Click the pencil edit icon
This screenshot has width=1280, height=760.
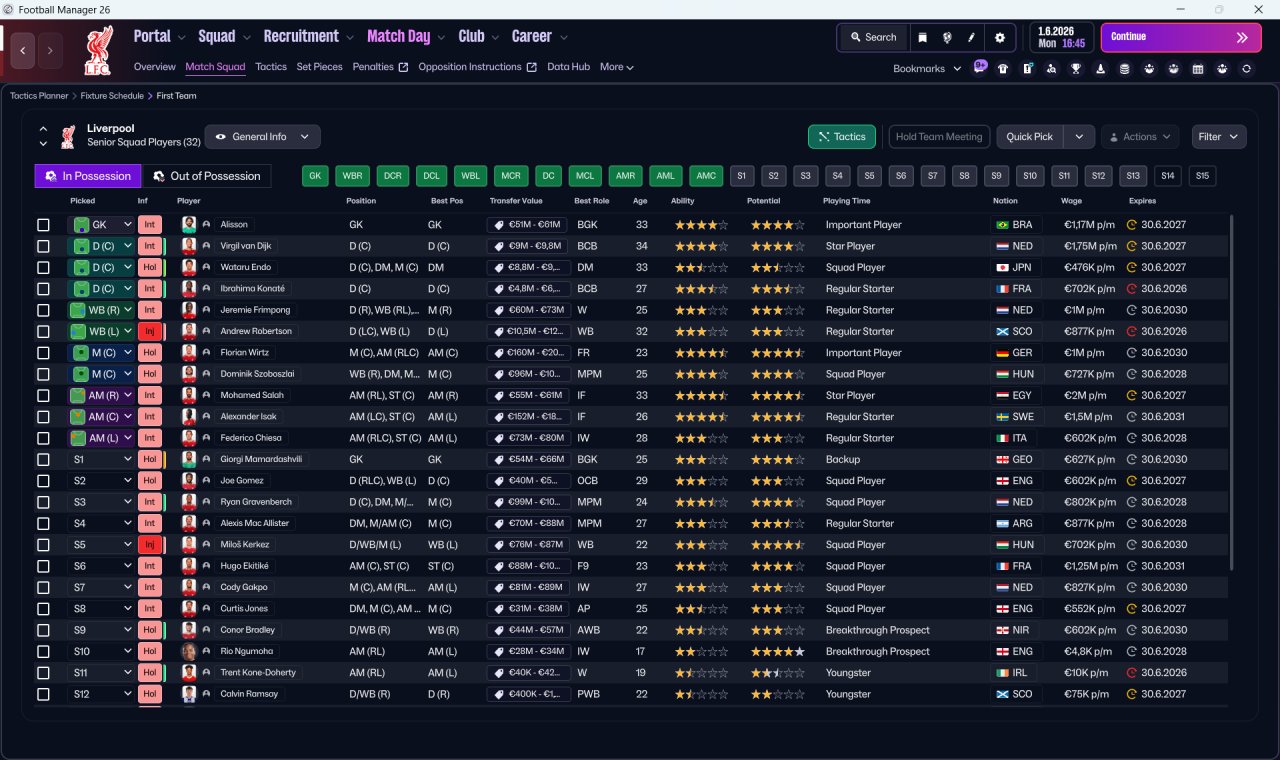(971, 37)
